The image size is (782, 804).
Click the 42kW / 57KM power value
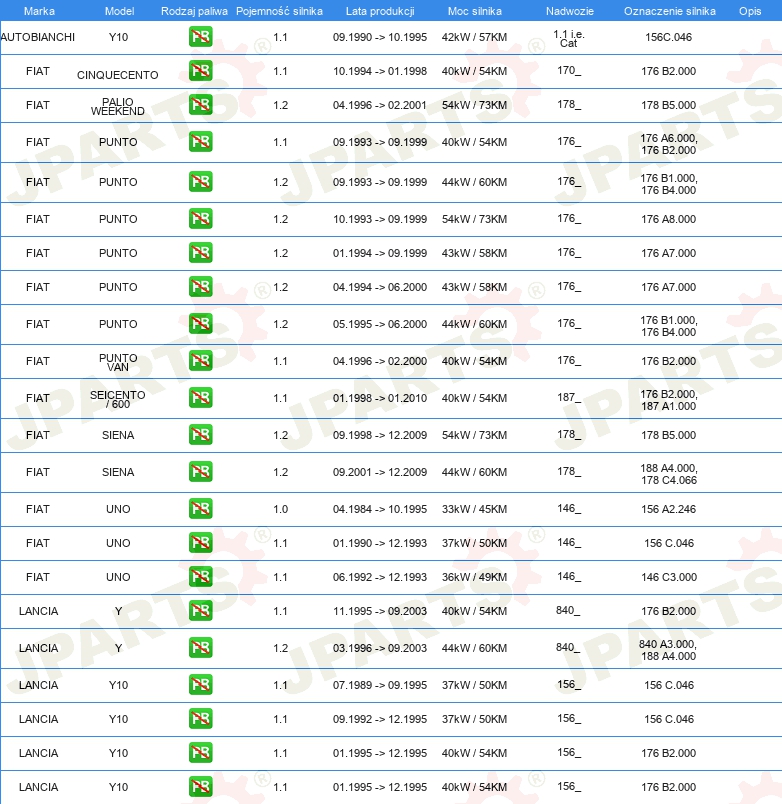[x=474, y=37]
